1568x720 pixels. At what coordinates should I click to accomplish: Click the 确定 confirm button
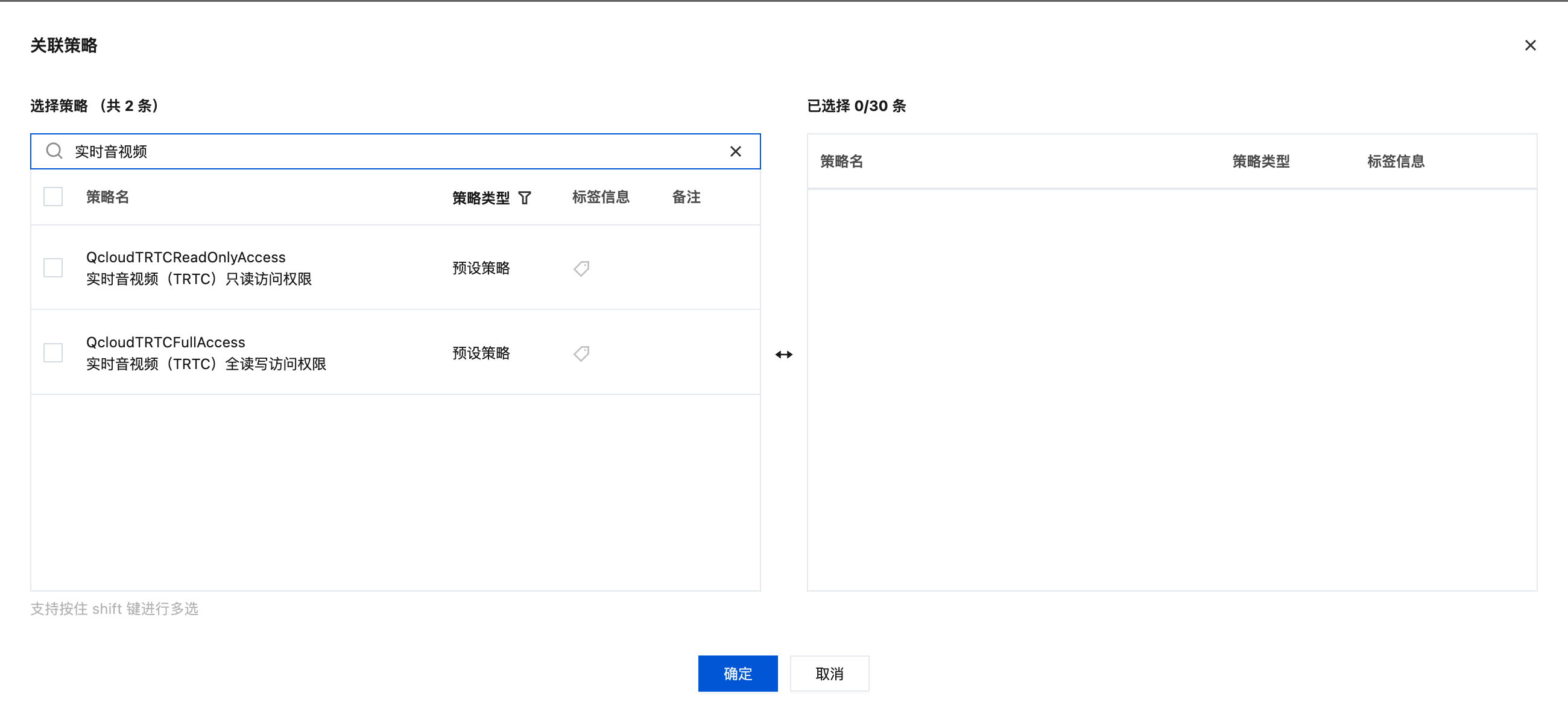737,673
